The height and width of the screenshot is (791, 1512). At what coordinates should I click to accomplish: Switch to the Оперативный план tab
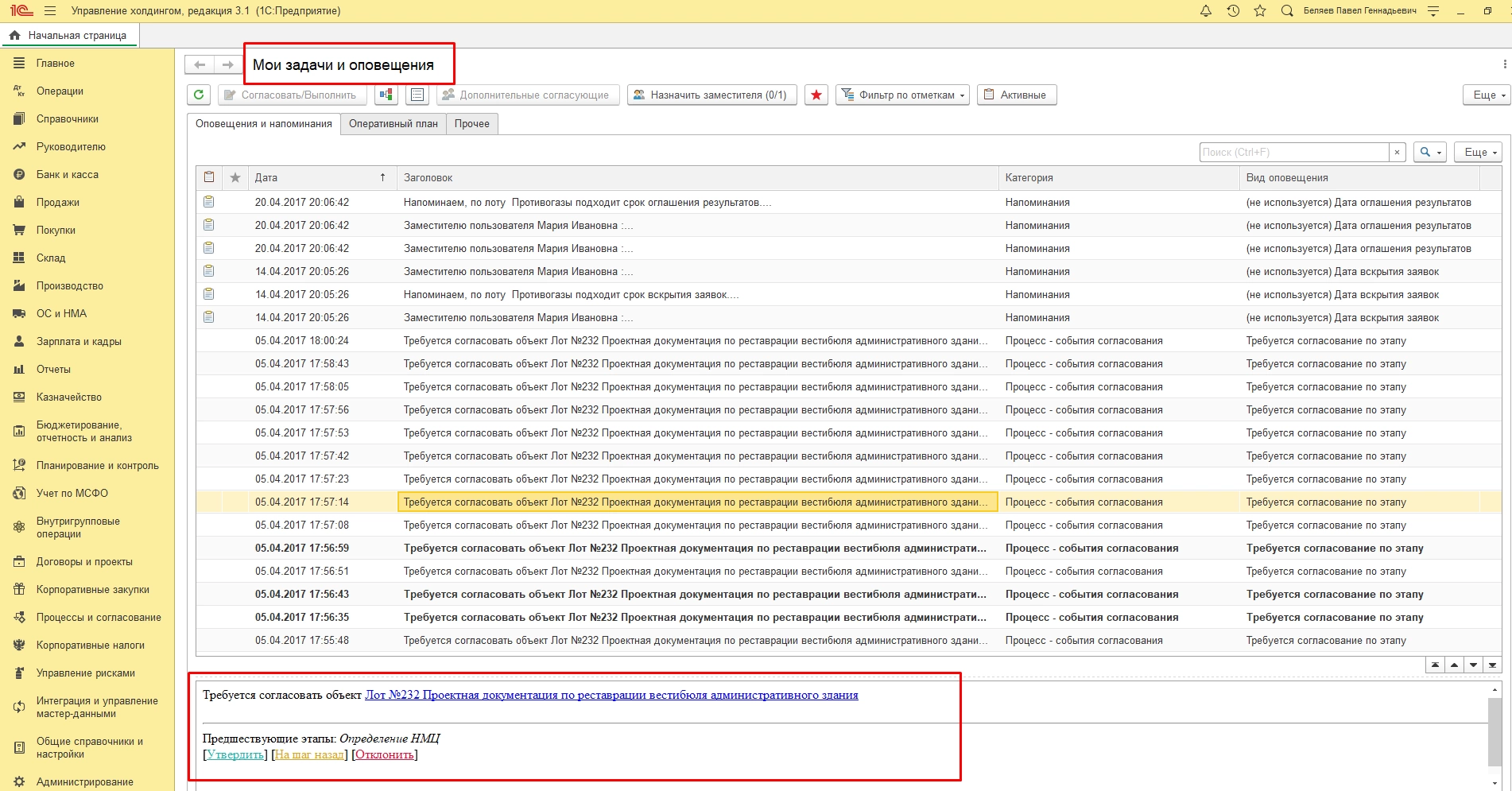pyautogui.click(x=393, y=124)
